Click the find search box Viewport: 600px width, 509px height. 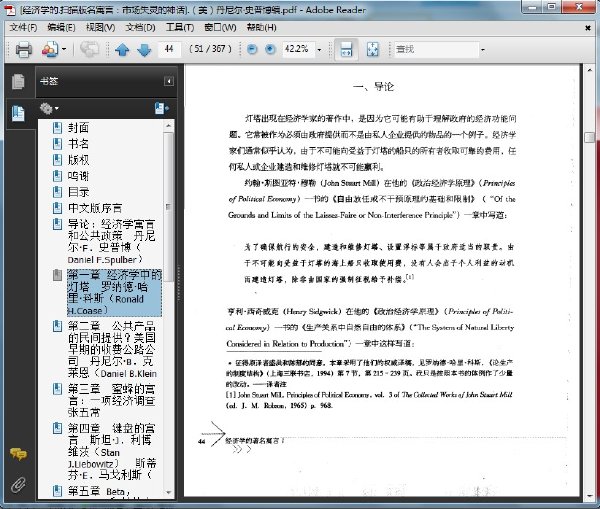pyautogui.click(x=437, y=49)
